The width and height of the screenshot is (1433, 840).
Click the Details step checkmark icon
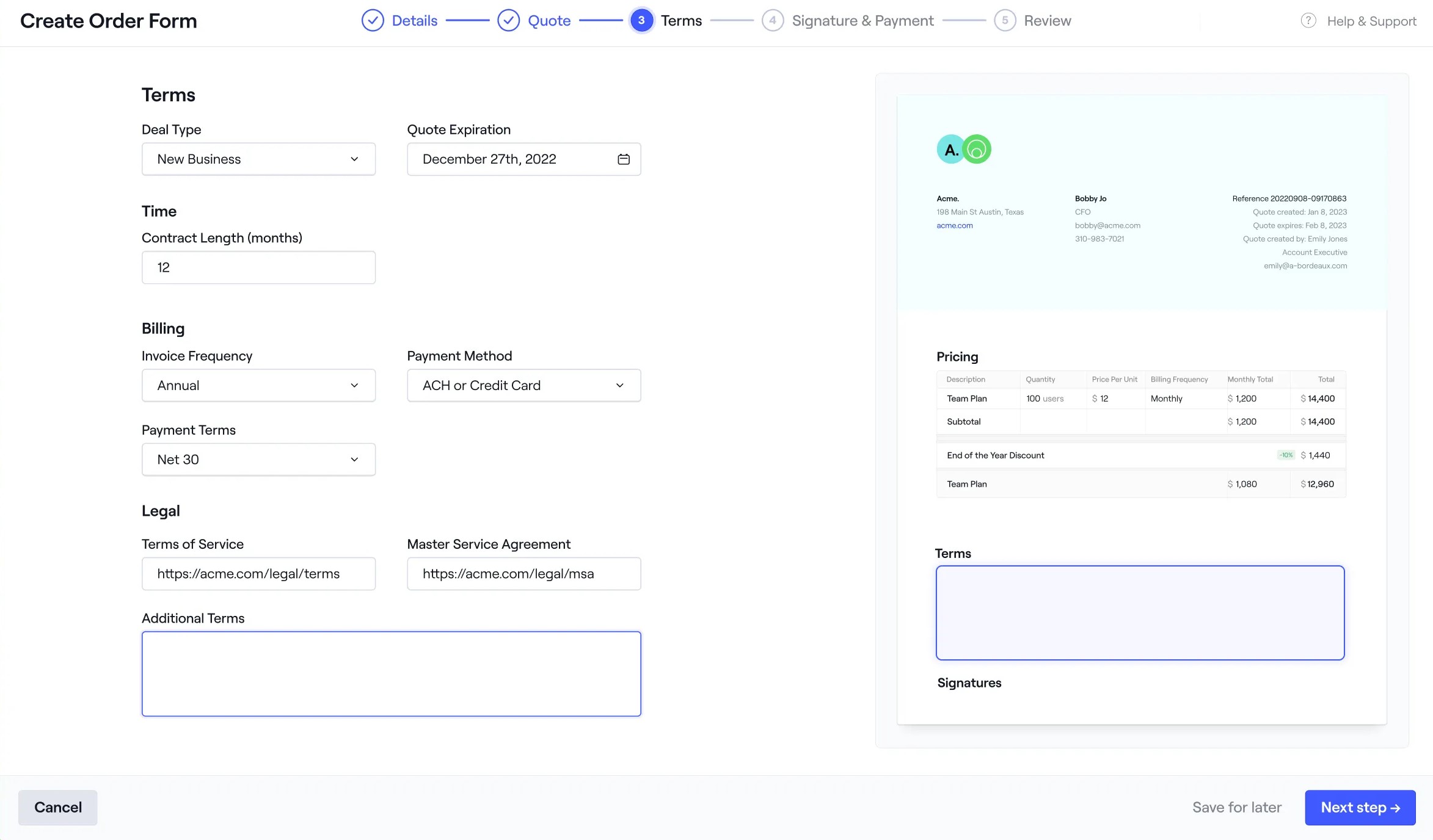pos(373,20)
